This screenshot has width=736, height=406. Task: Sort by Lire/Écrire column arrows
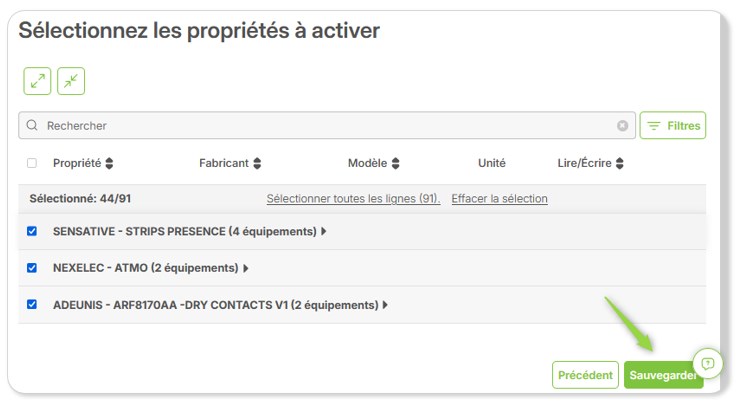click(620, 163)
